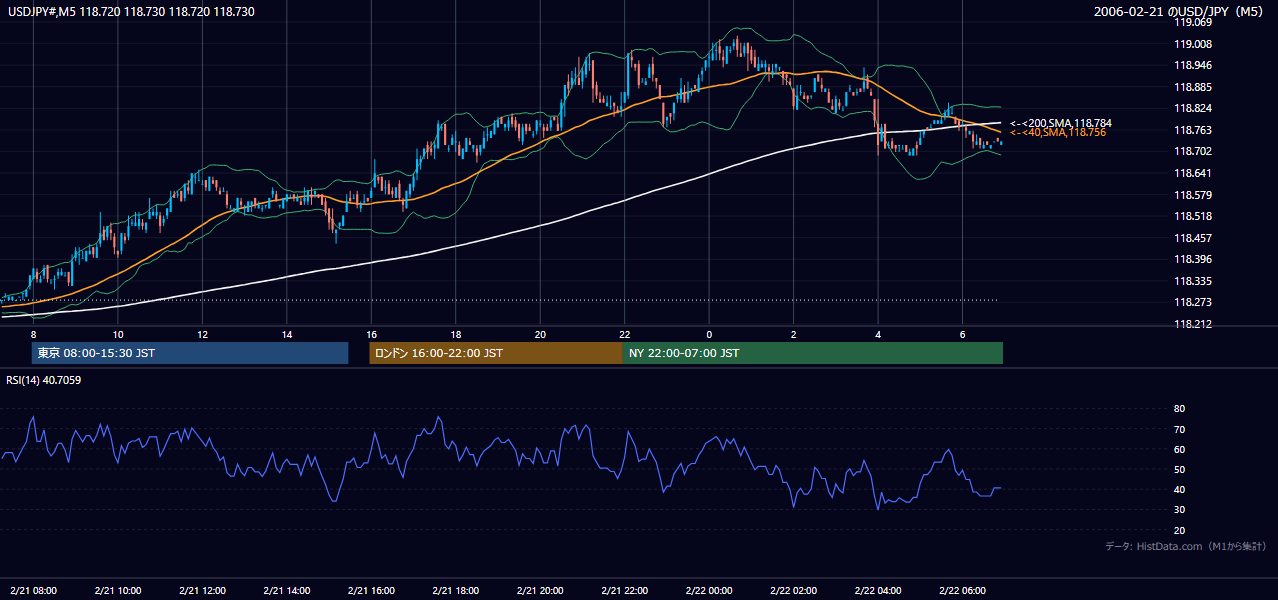This screenshot has height=600, width=1278.
Task: Click the 2/21 20:00 time label
Action: [540, 590]
